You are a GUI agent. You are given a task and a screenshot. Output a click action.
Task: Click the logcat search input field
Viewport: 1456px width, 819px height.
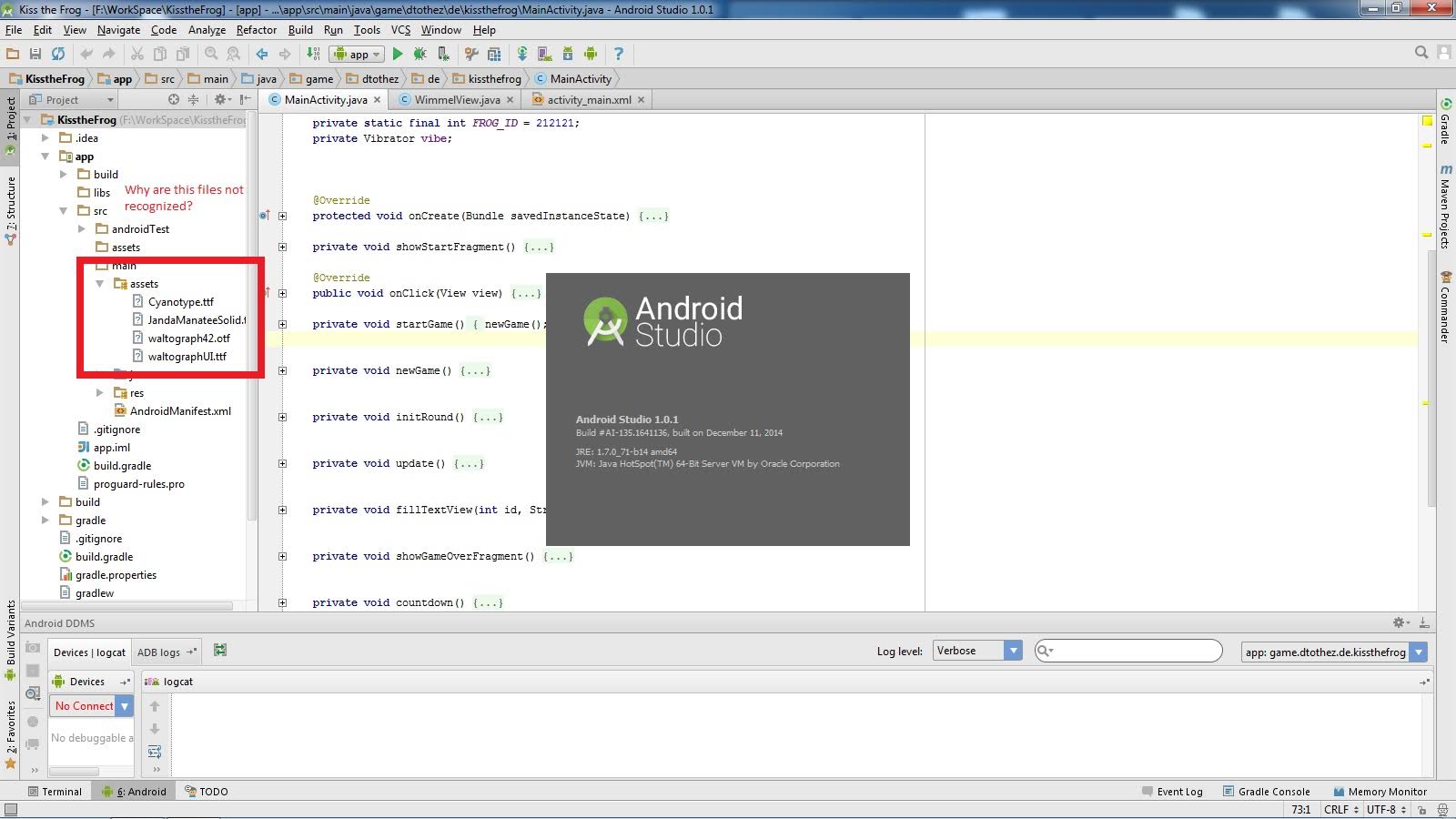pyautogui.click(x=1137, y=651)
